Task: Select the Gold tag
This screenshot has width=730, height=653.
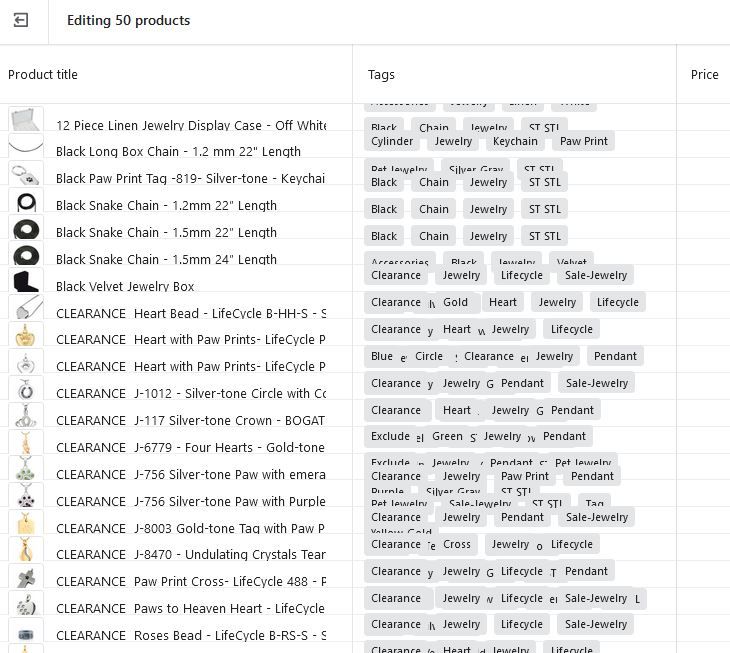Action: (455, 302)
